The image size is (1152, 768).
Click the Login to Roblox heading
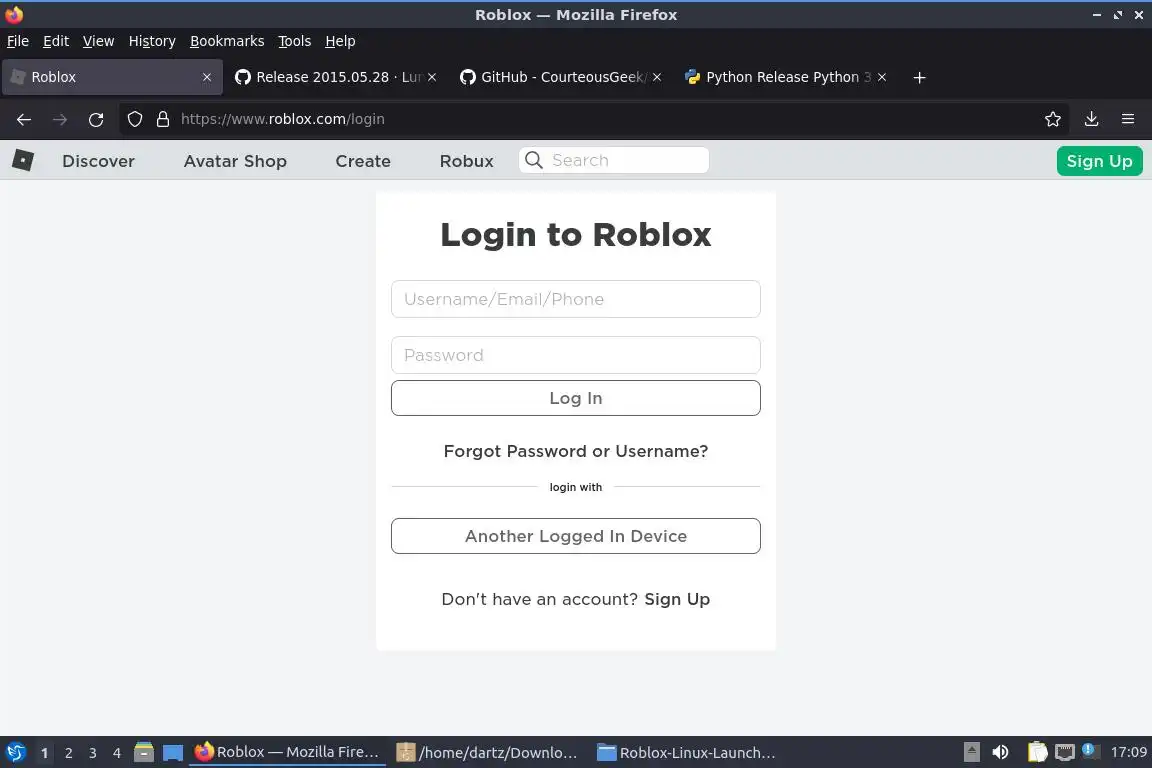click(x=576, y=235)
